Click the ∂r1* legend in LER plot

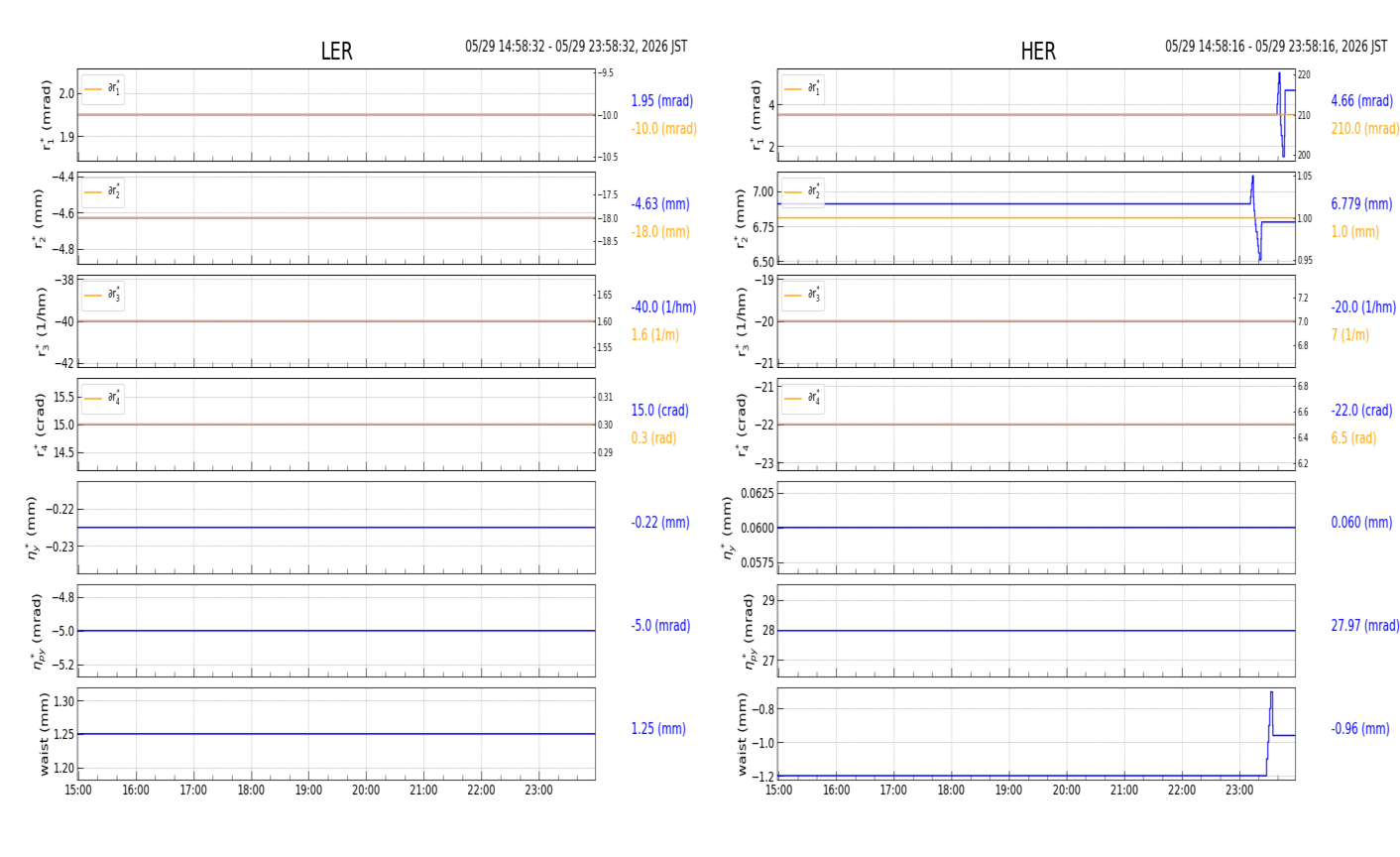(103, 89)
